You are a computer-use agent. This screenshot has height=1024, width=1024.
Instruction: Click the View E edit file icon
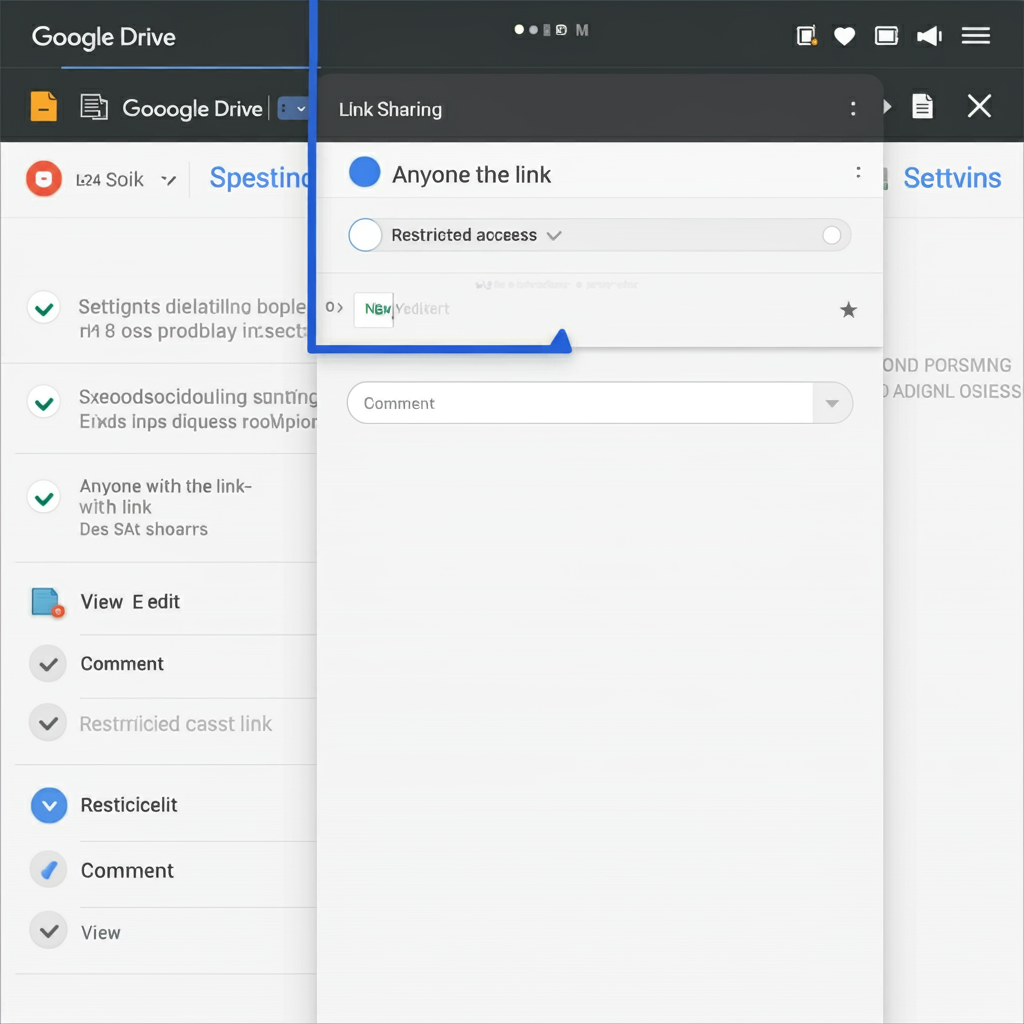point(47,602)
